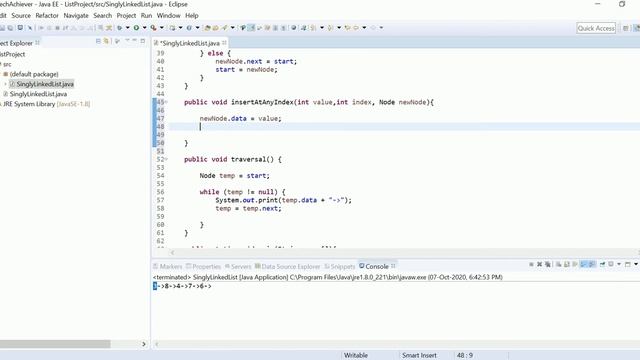The width and height of the screenshot is (640, 360).
Task: Click Smart Insert in status bar
Action: (419, 356)
